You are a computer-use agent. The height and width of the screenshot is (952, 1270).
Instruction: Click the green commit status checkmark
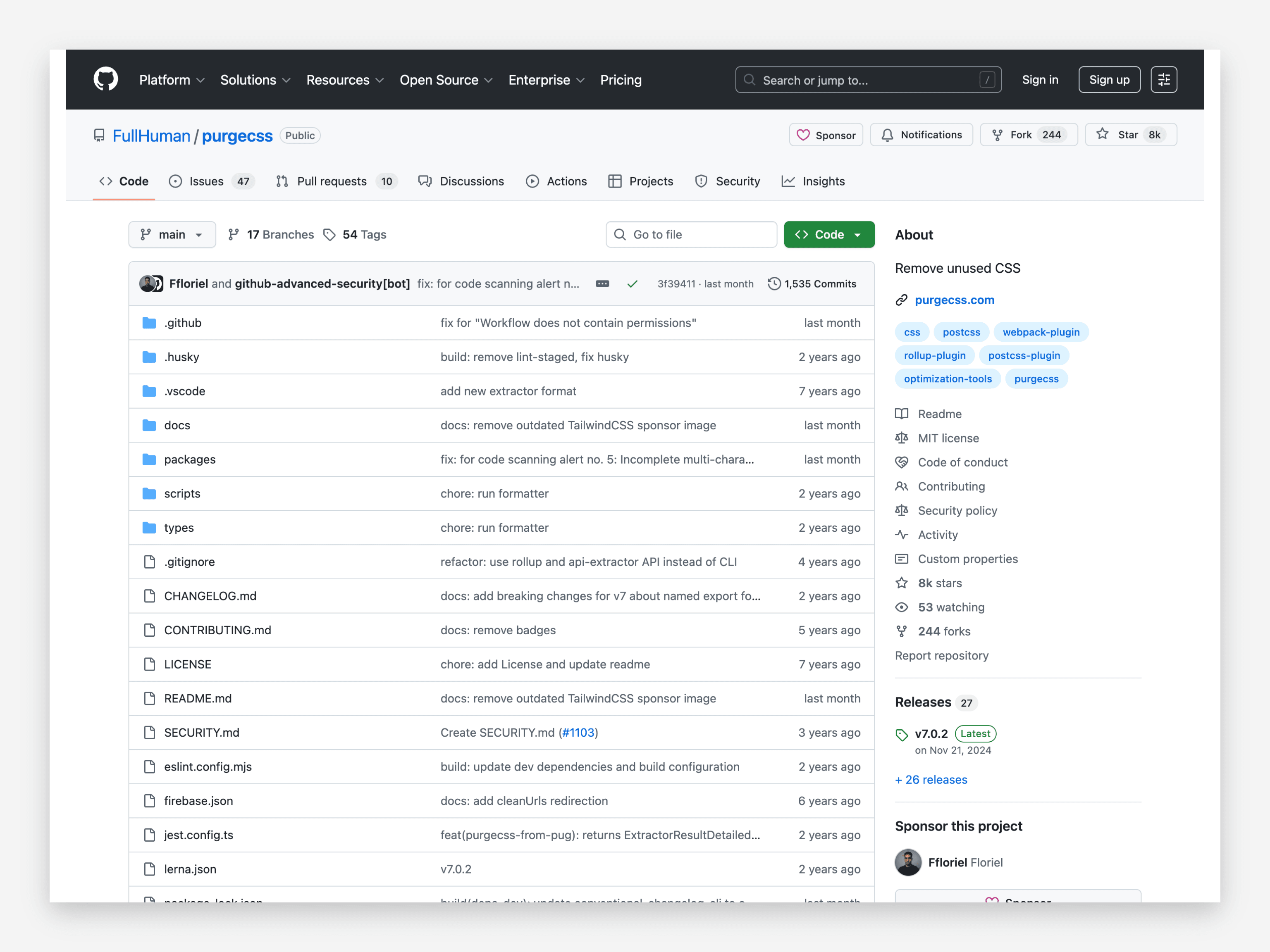[632, 283]
